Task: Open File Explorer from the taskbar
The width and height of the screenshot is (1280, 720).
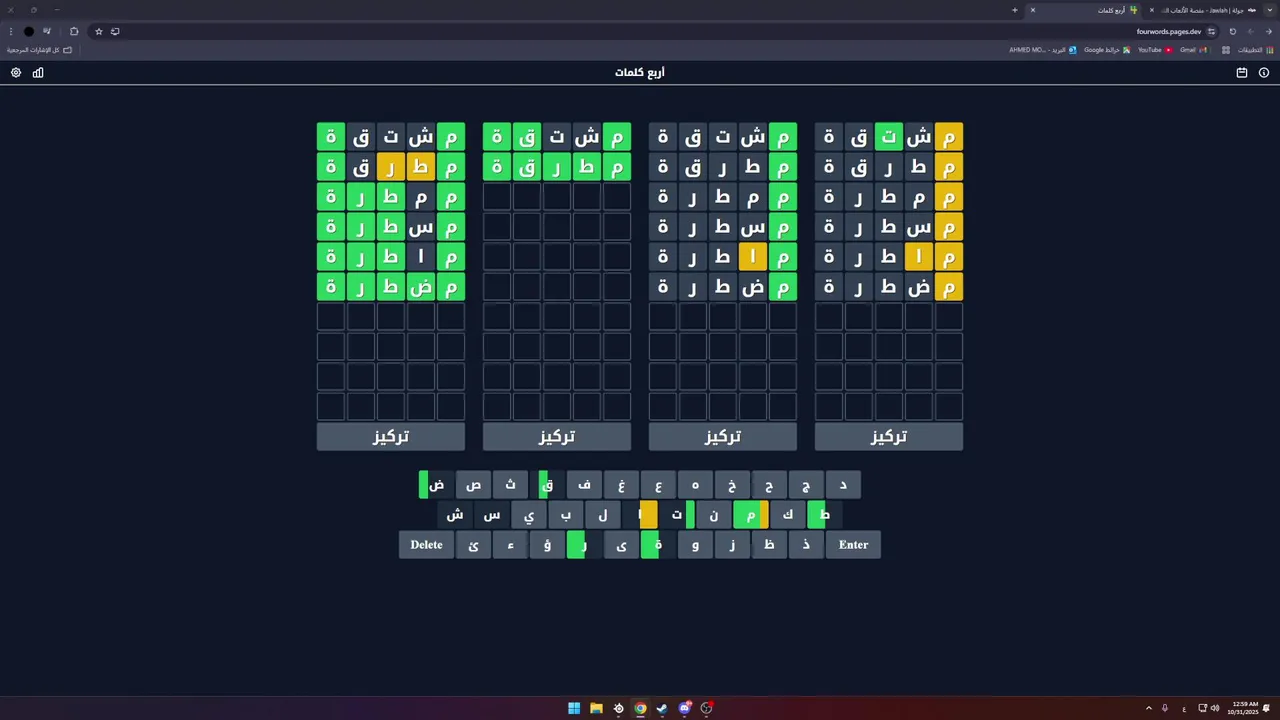Action: [x=596, y=708]
